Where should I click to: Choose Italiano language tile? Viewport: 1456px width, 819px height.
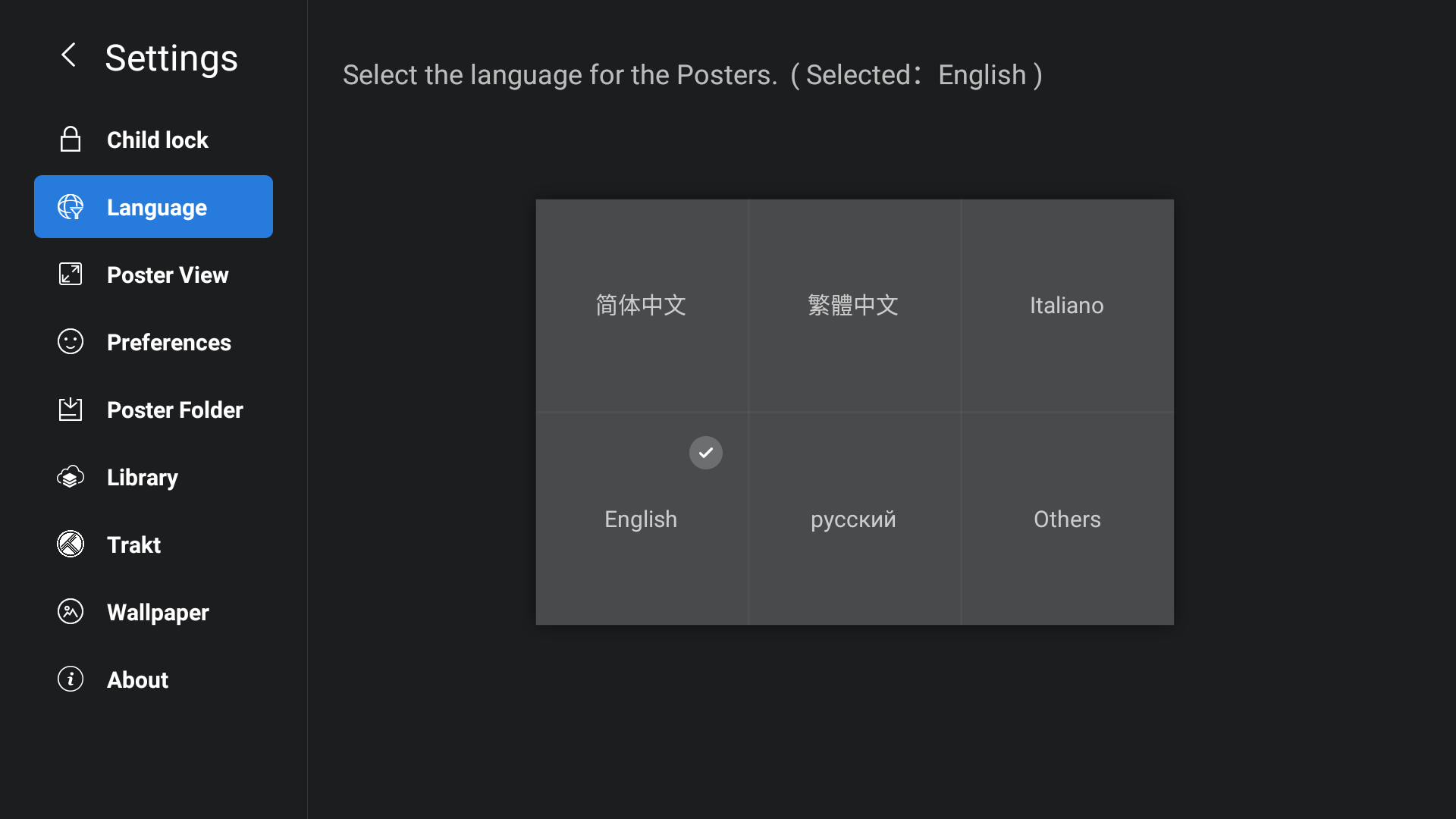(1067, 306)
